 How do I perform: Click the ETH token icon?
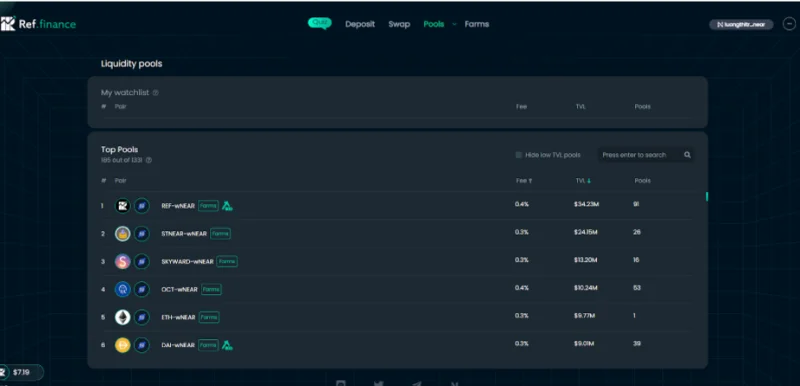click(122, 317)
